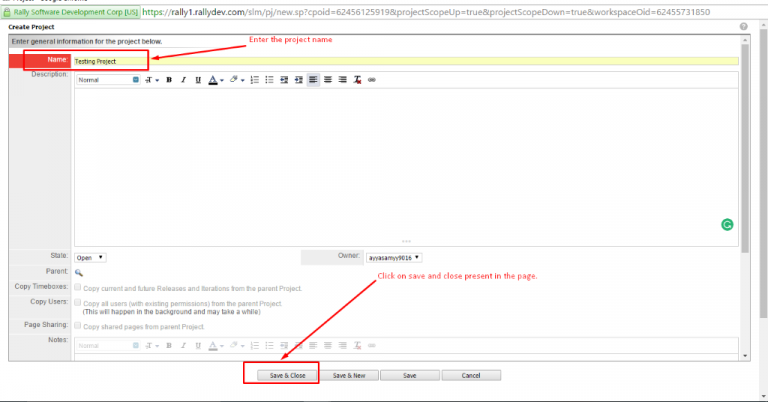Image resolution: width=768 pixels, height=402 pixels.
Task: Remove formatting in Description toolbar
Action: click(357, 80)
